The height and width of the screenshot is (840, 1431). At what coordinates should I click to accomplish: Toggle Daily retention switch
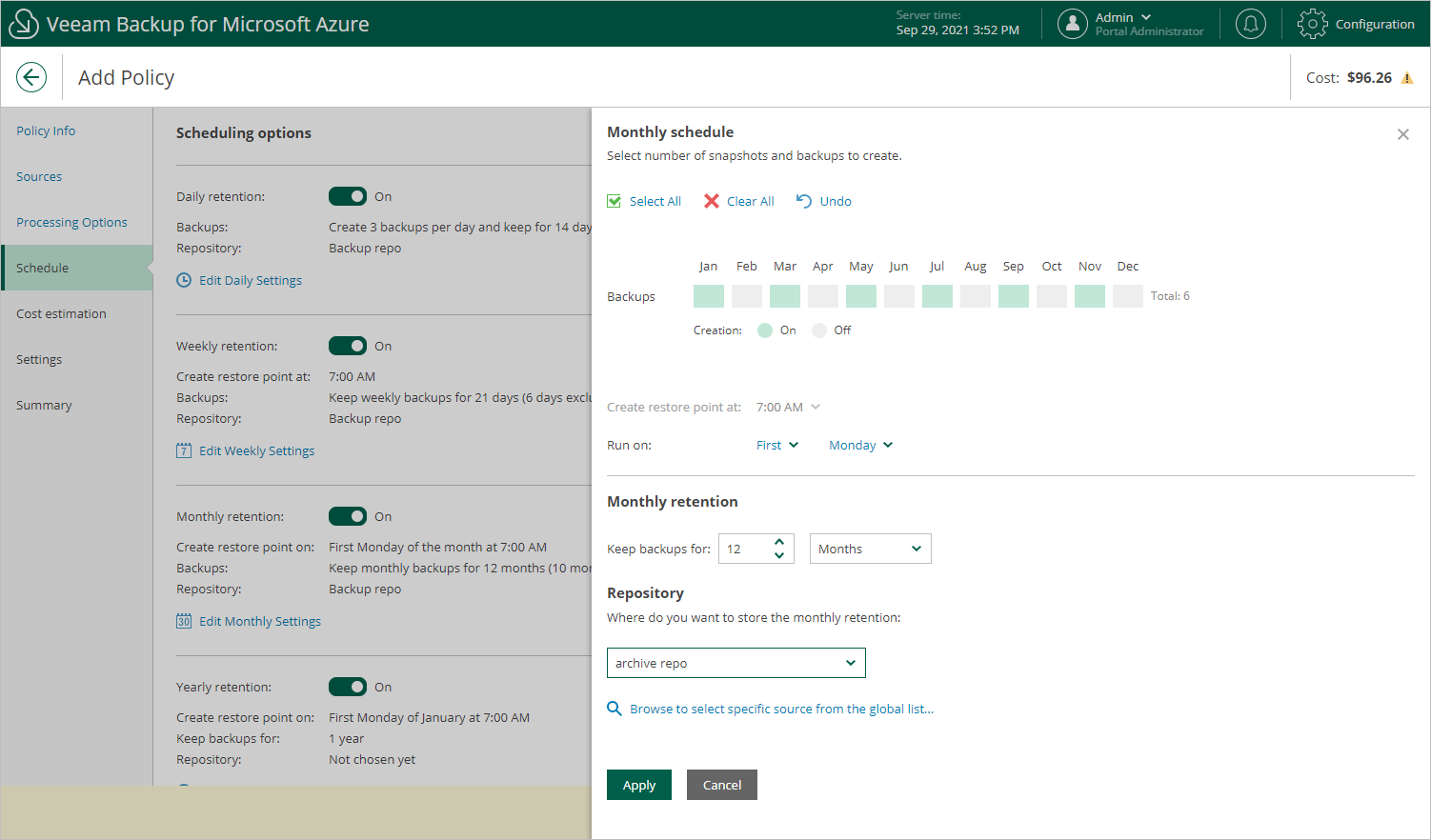click(x=348, y=196)
